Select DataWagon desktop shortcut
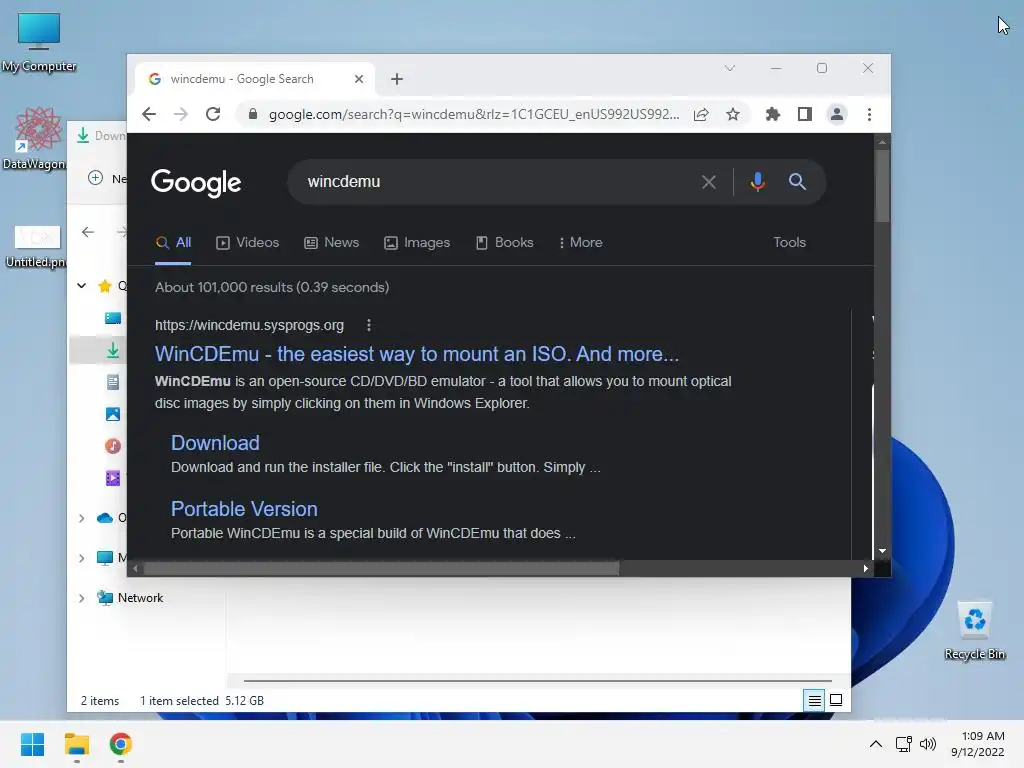Image resolution: width=1024 pixels, height=768 pixels. coord(36,138)
